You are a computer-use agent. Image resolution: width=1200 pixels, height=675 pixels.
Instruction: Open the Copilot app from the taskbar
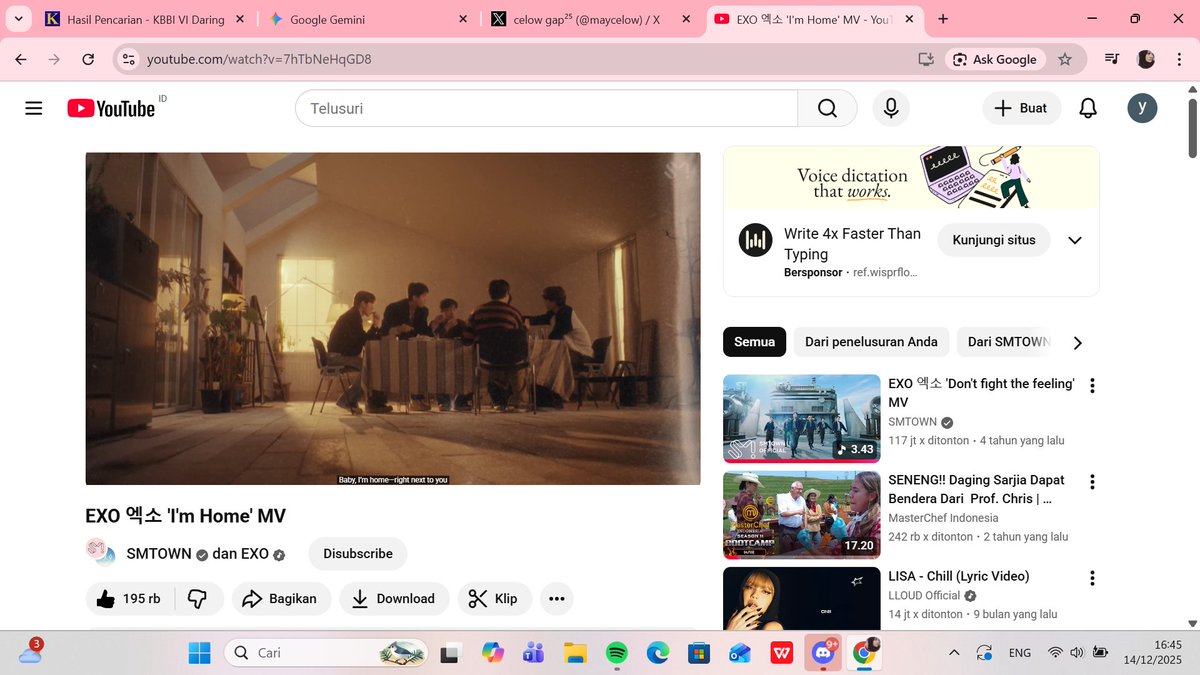[x=493, y=653]
